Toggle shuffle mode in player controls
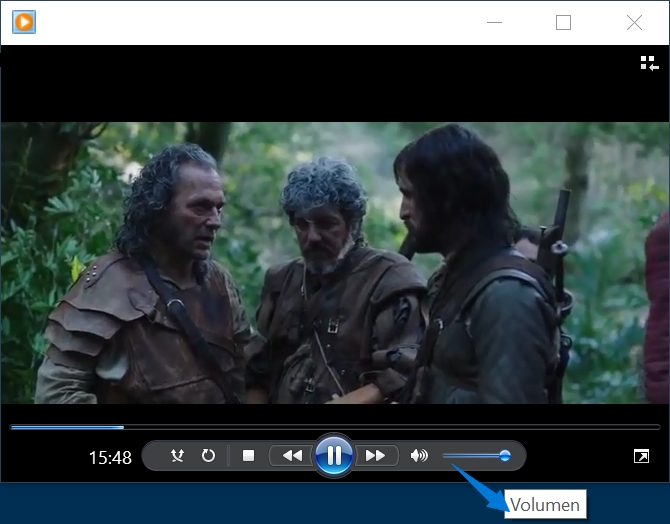This screenshot has height=524, width=670. [x=177, y=456]
